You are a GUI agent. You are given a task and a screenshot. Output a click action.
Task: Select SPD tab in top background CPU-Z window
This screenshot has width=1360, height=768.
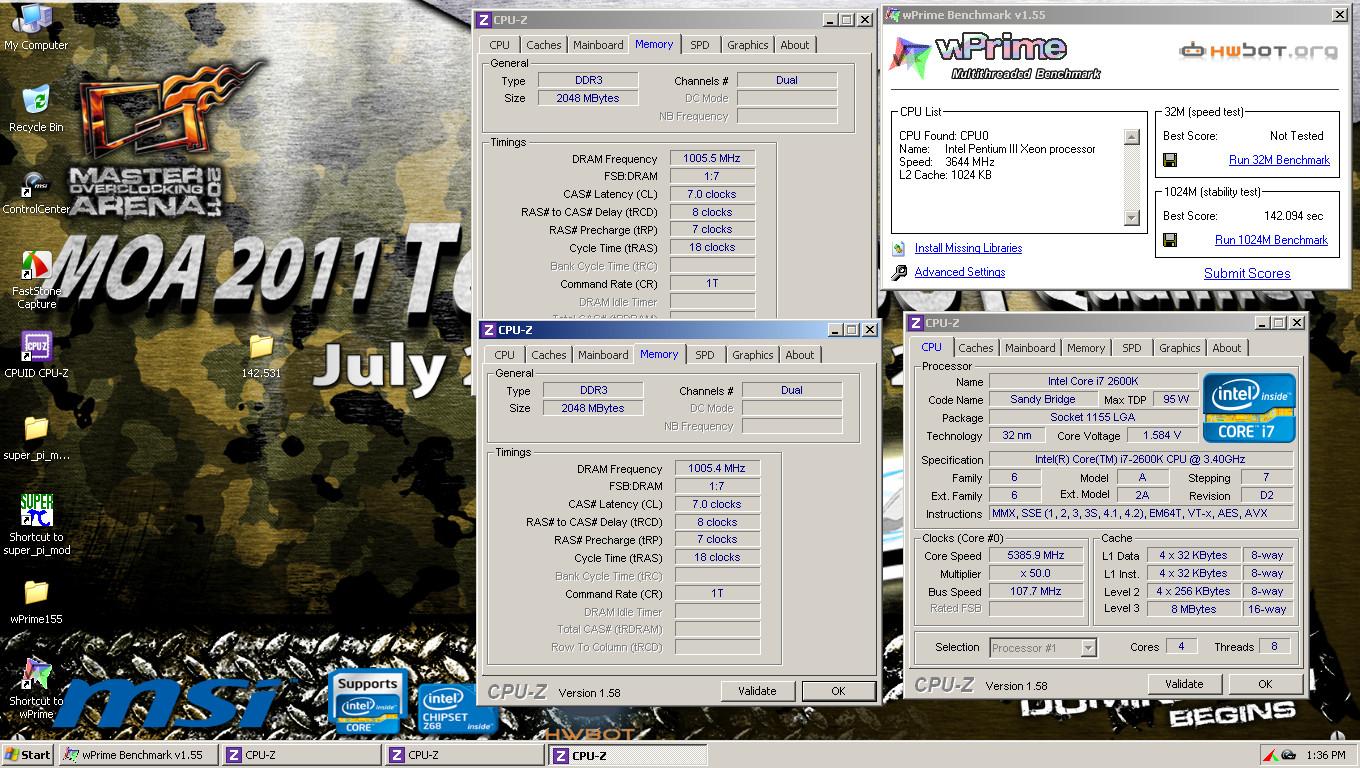click(700, 45)
